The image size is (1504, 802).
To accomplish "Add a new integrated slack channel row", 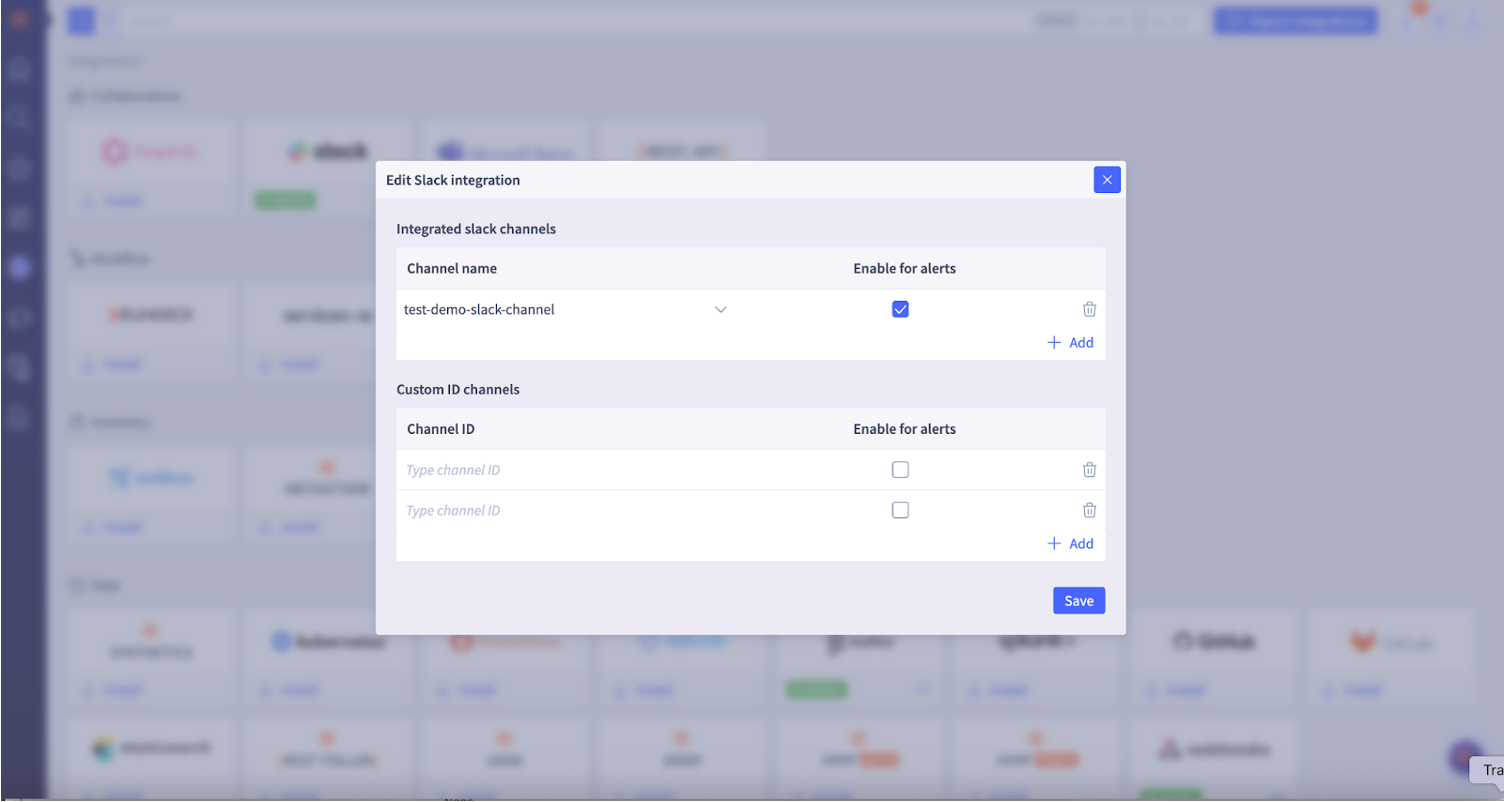I will (1070, 342).
